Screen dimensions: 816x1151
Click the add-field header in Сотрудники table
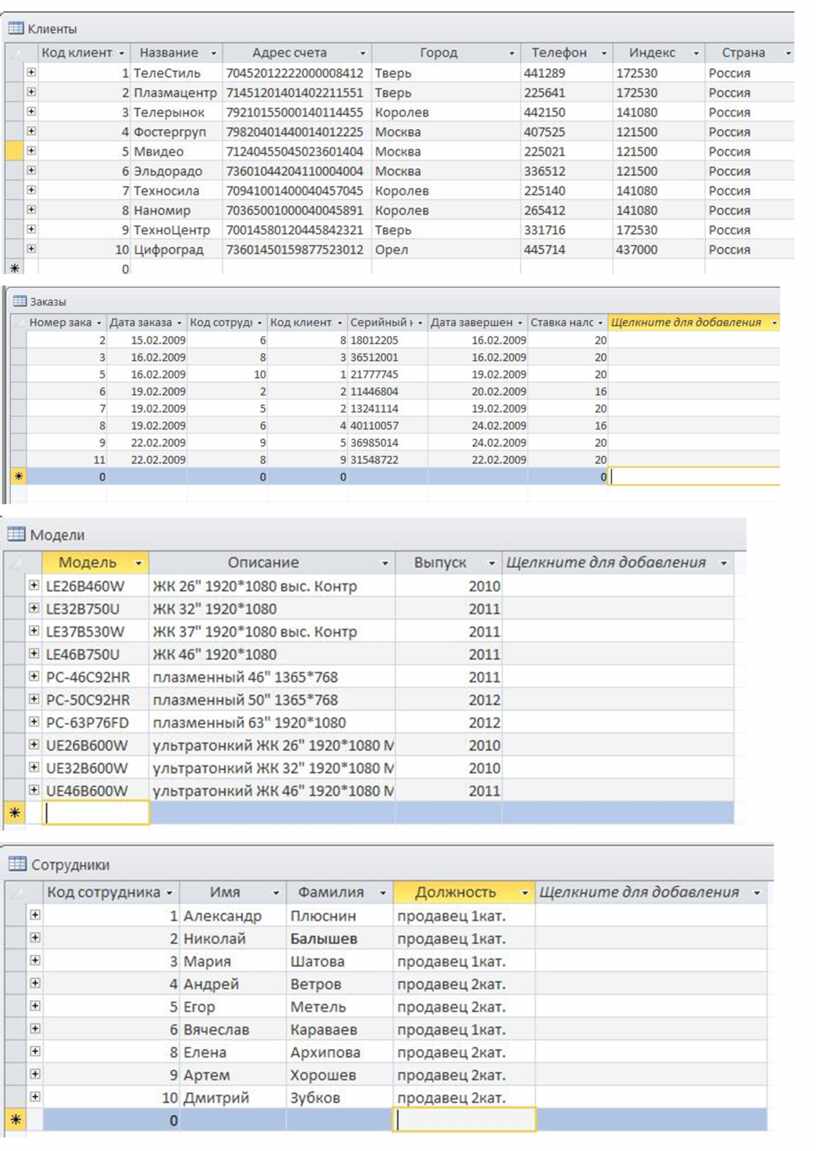650,893
